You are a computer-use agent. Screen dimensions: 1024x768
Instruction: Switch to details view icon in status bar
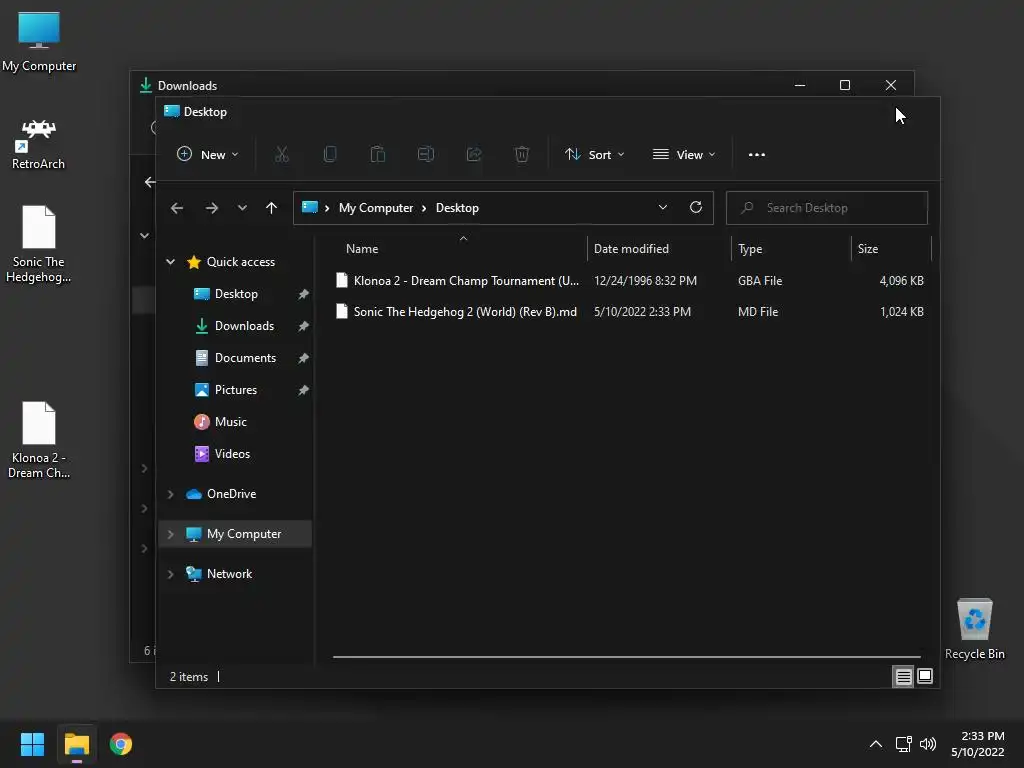[903, 677]
